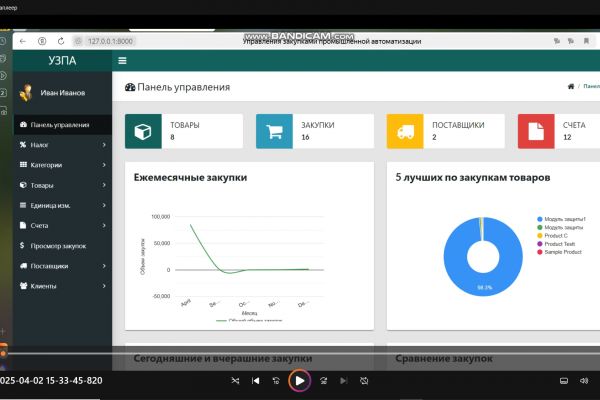Expand the Клиенты chevron
Screen dimensions: 600x400
point(104,286)
